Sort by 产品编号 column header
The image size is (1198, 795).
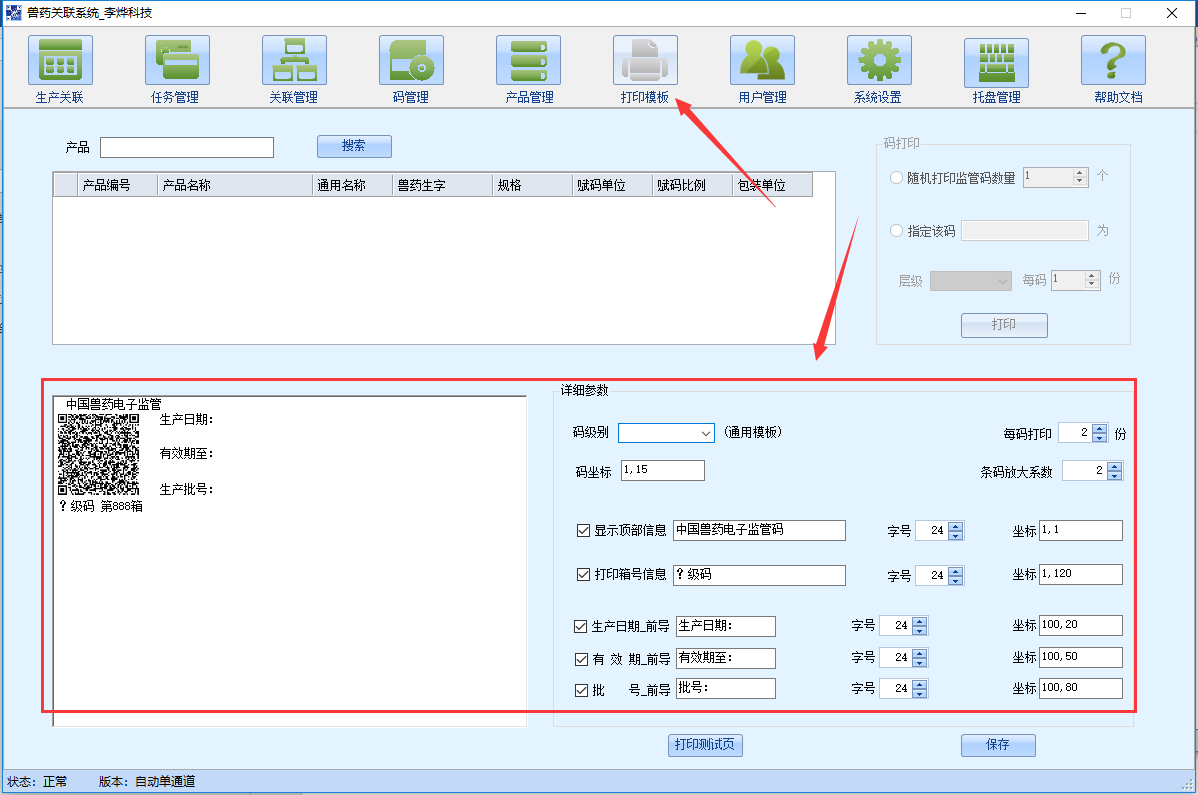(117, 185)
